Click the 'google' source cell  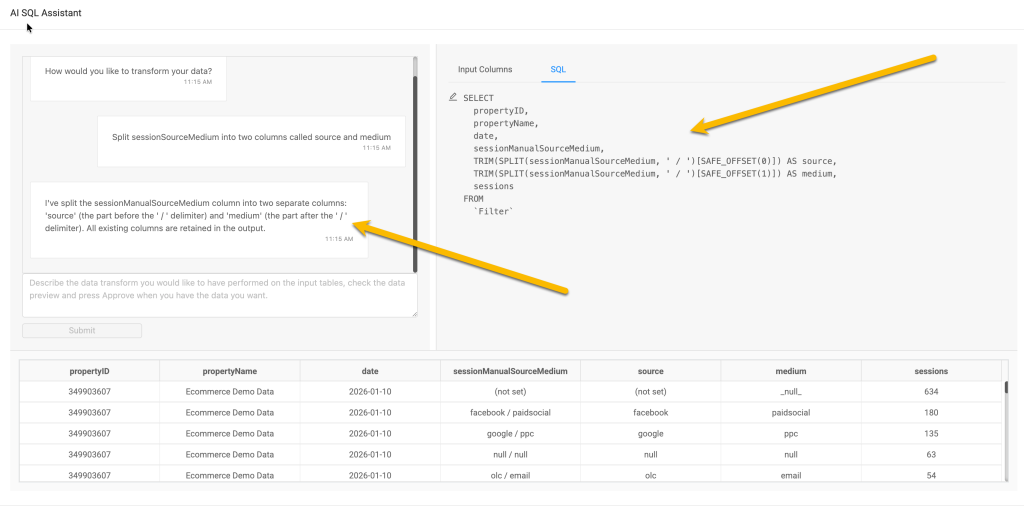pos(650,434)
